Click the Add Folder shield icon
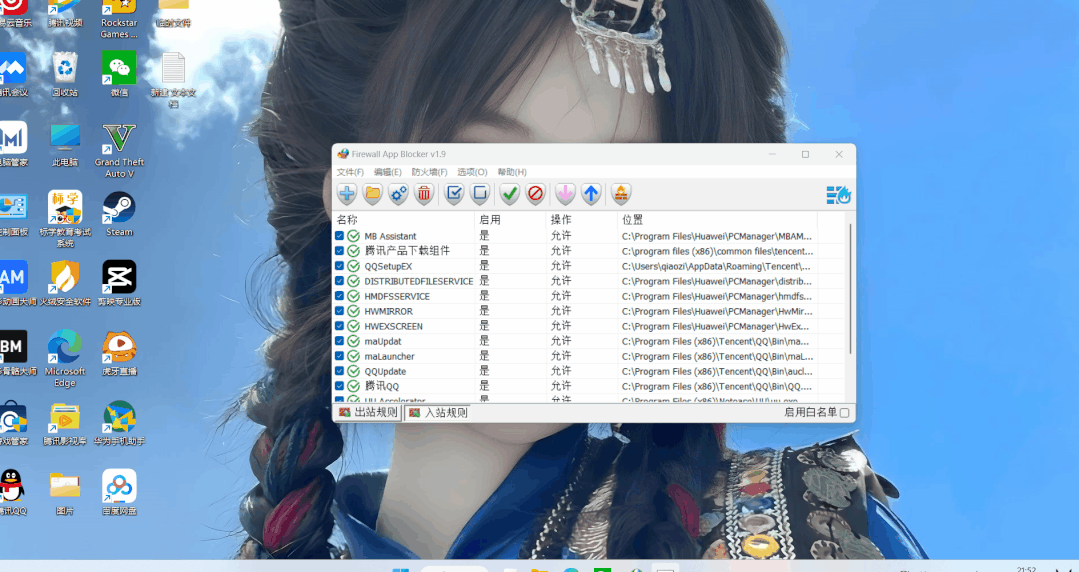 [373, 194]
